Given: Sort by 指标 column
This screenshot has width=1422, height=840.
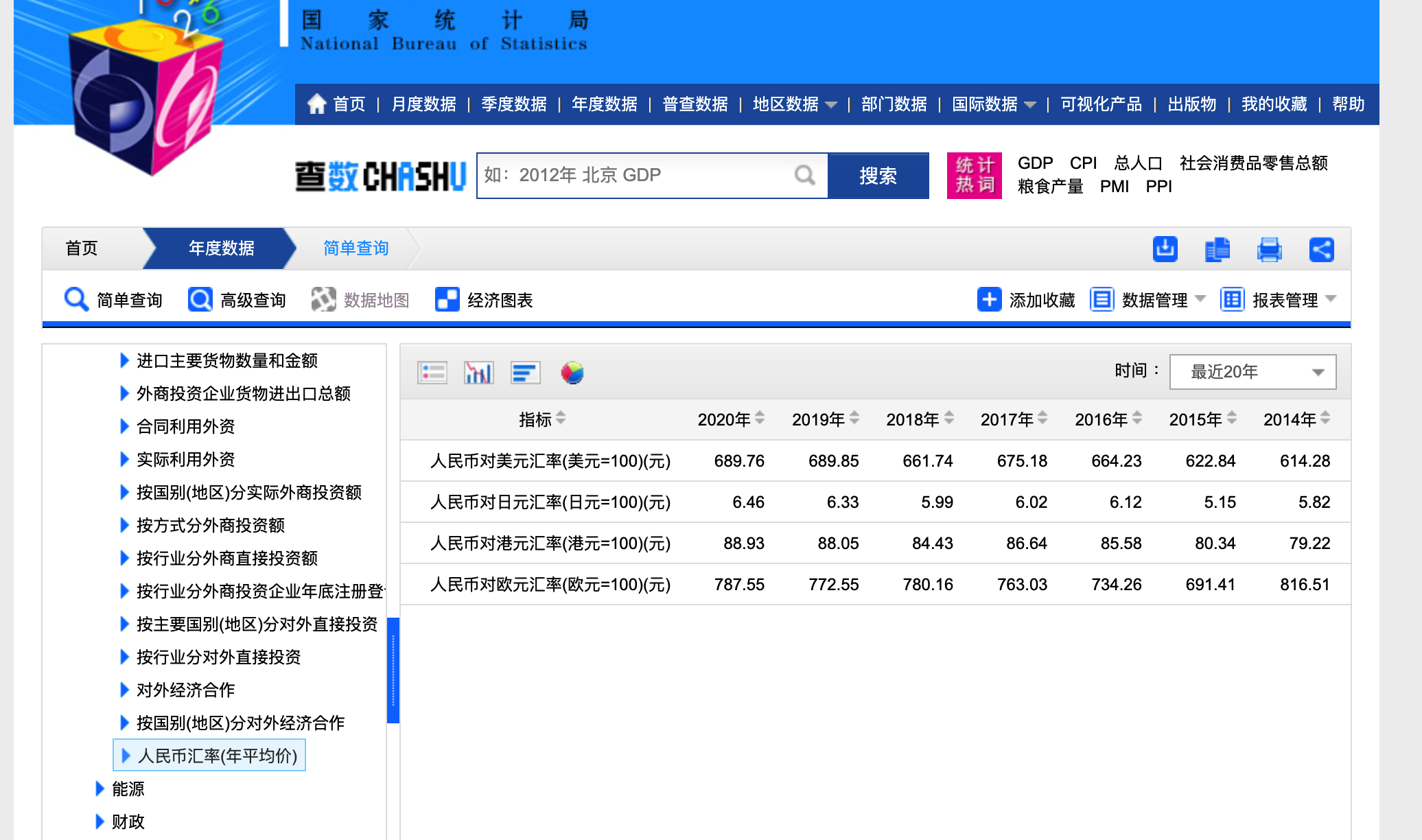Looking at the screenshot, I should click(x=561, y=418).
